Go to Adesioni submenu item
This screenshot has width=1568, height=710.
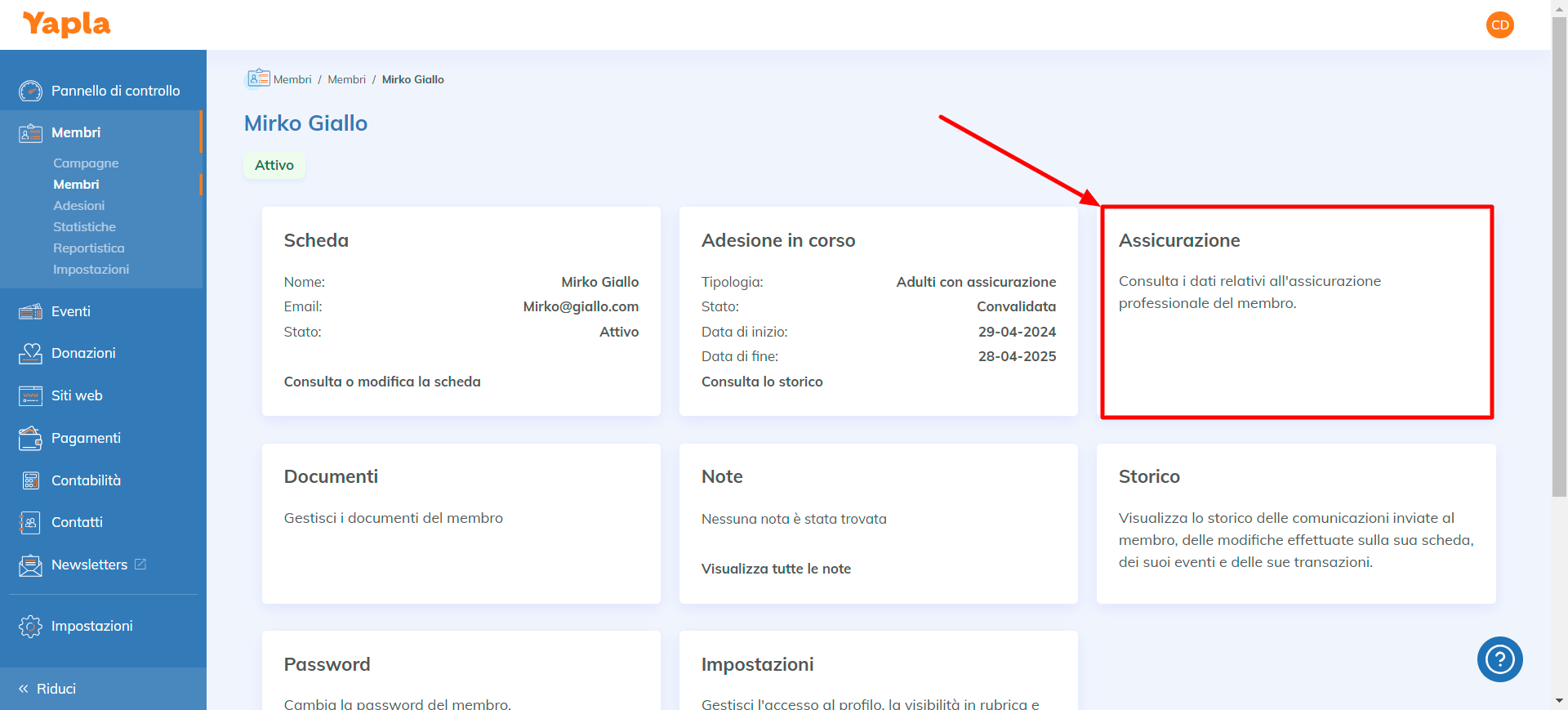pos(78,206)
